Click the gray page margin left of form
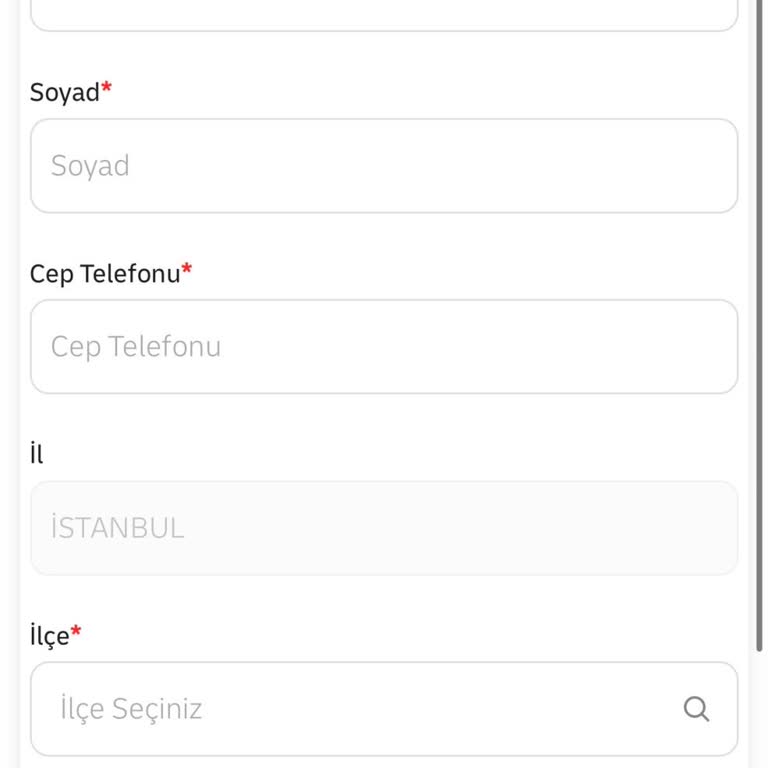 point(9,400)
